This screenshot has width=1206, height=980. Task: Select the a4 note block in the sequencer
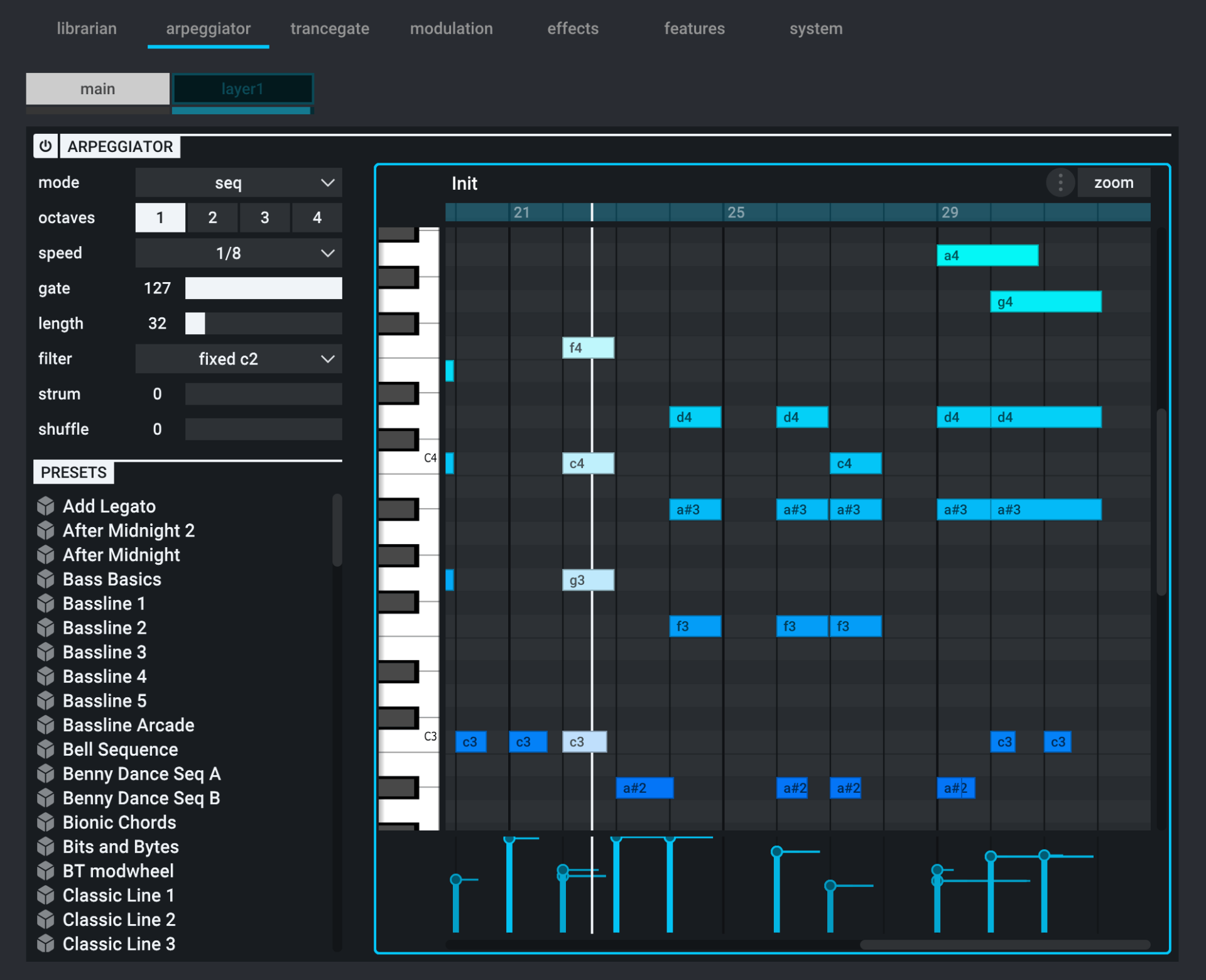click(987, 255)
